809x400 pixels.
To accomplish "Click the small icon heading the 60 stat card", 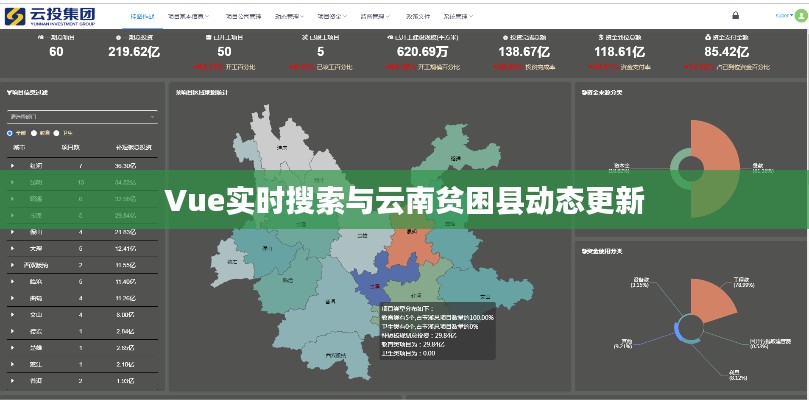I will pos(41,38).
